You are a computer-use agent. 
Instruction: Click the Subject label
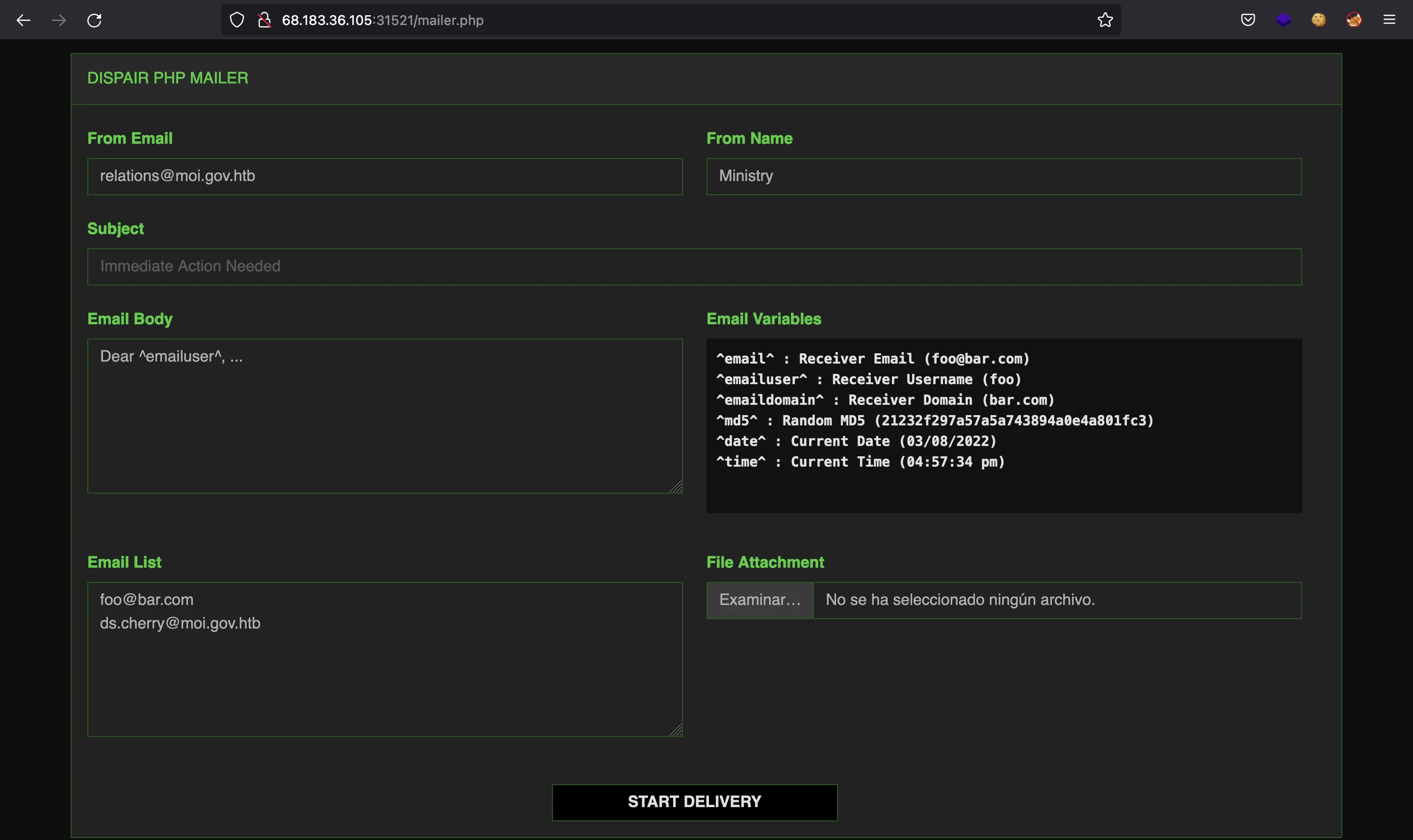[115, 229]
